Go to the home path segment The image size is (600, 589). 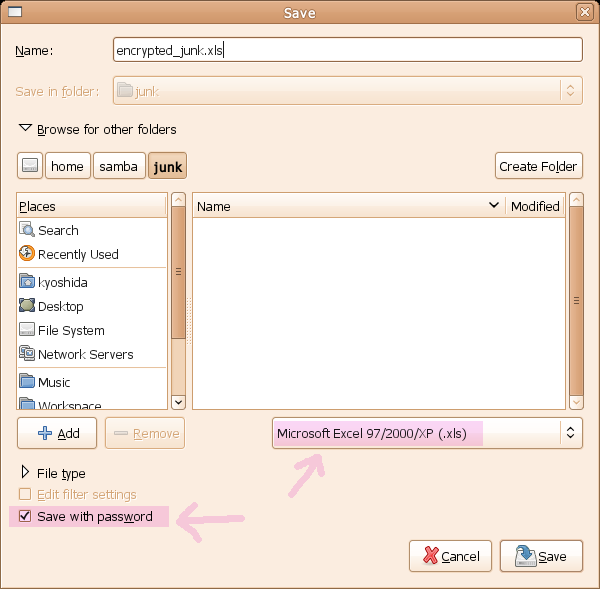(x=67, y=166)
